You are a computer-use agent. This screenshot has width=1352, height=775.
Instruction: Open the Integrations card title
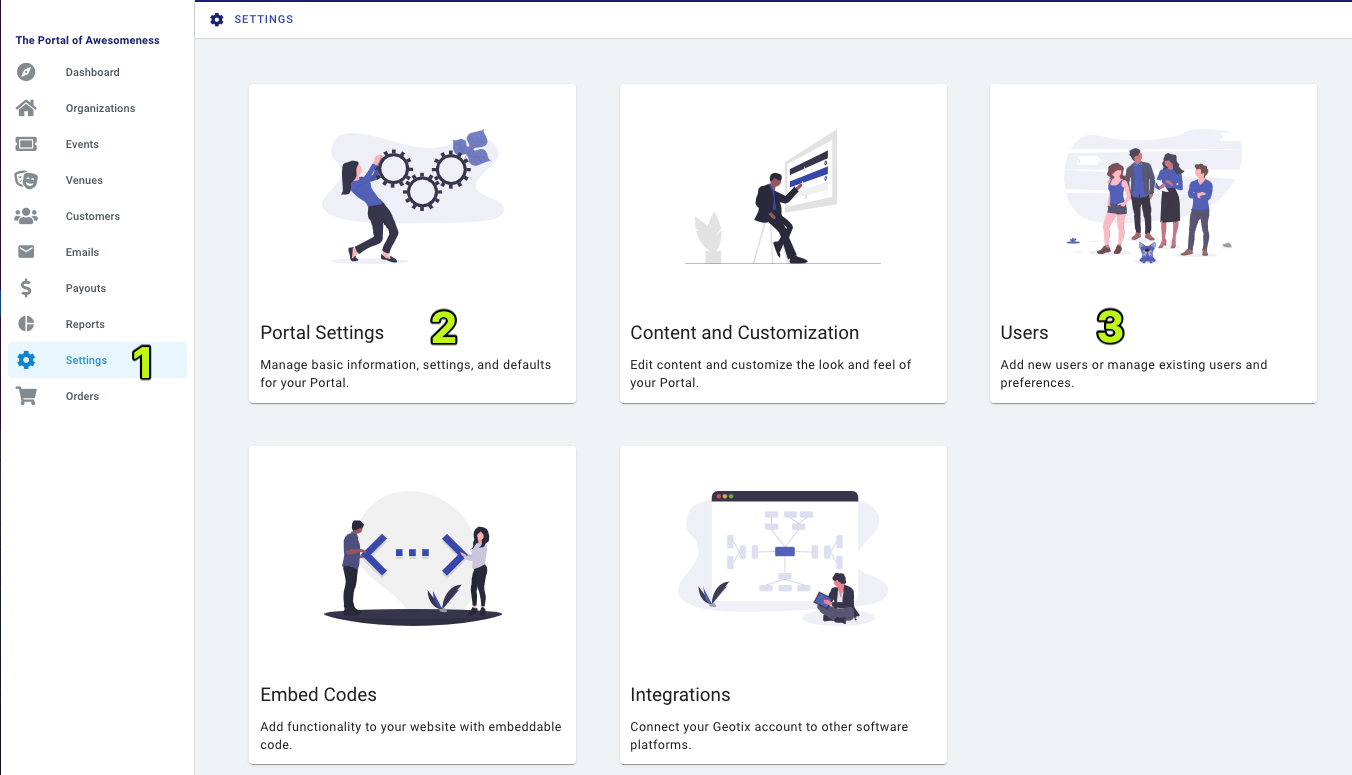point(680,695)
